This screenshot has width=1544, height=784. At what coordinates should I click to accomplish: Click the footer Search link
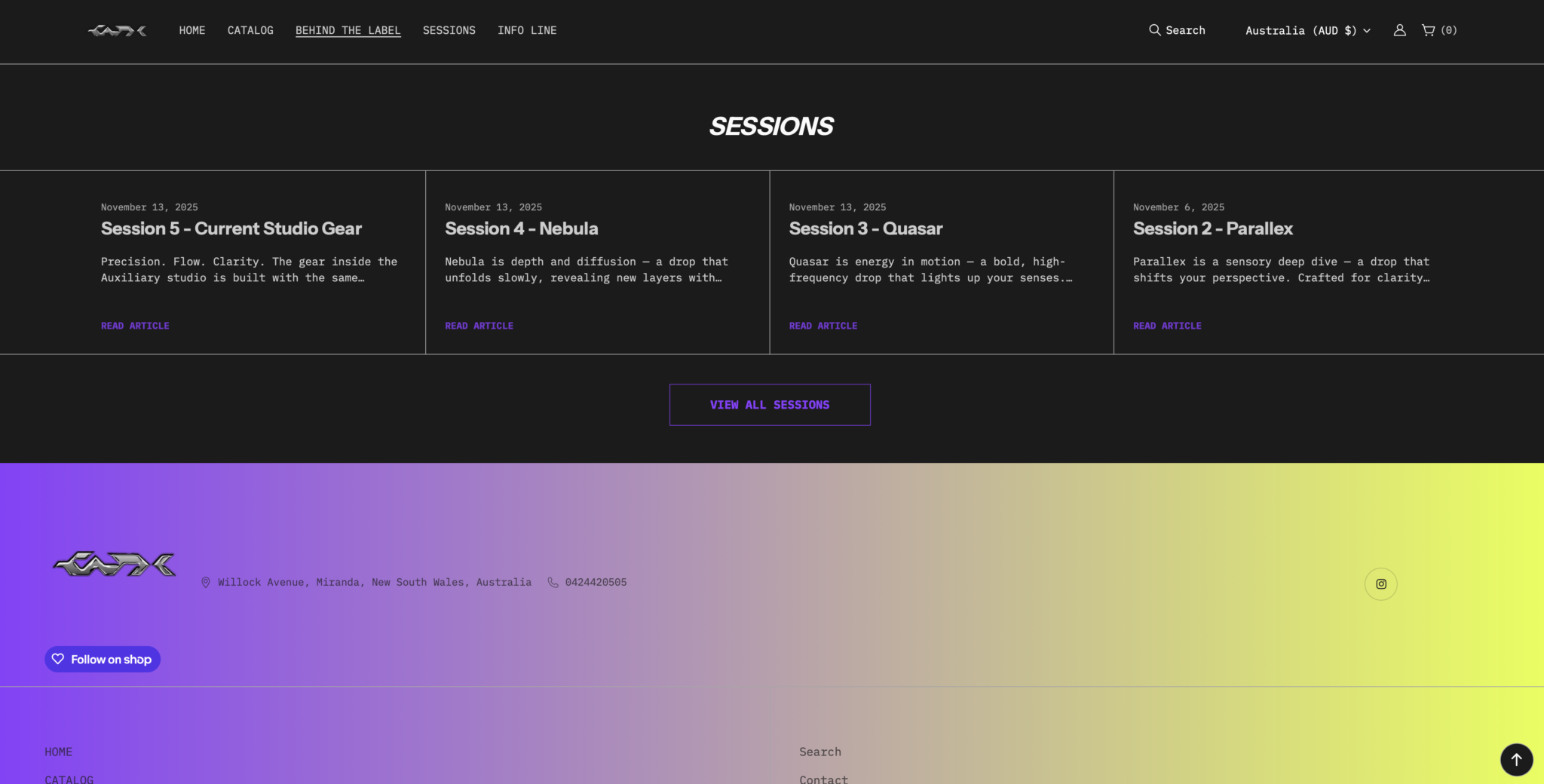tap(819, 752)
